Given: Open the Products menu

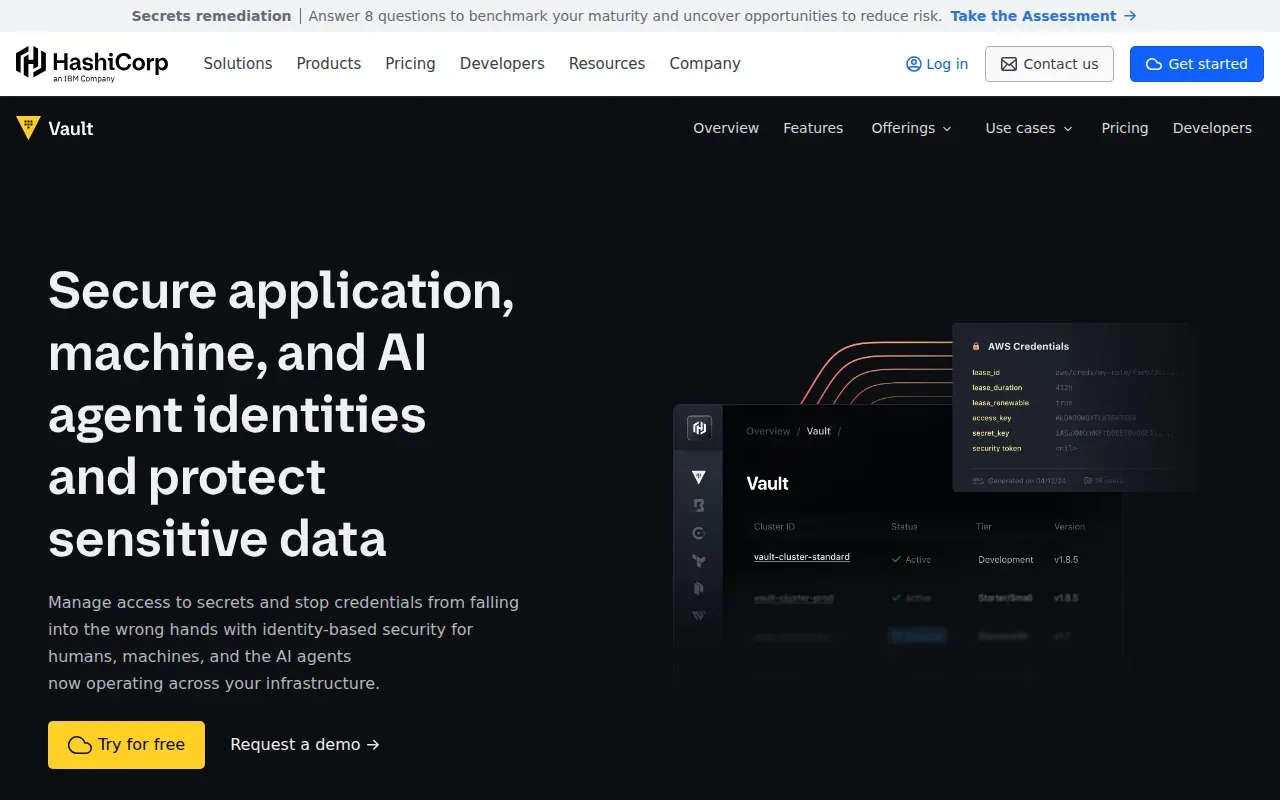Looking at the screenshot, I should click(x=329, y=64).
